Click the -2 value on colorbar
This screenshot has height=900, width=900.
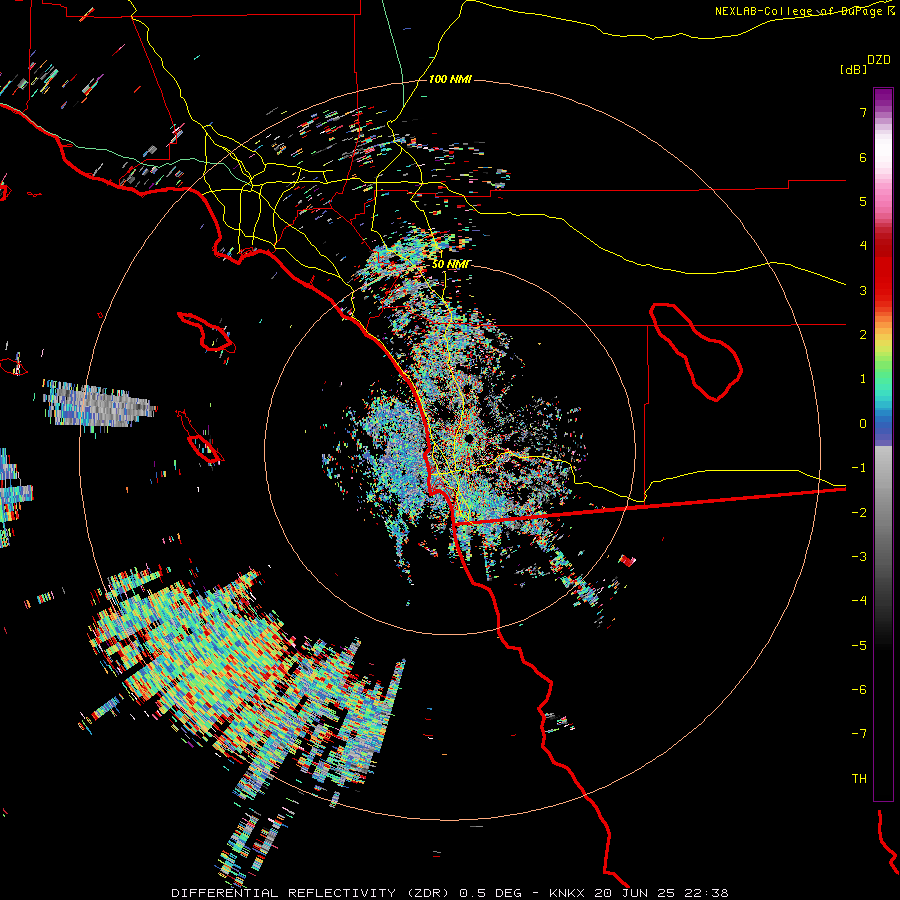(859, 512)
